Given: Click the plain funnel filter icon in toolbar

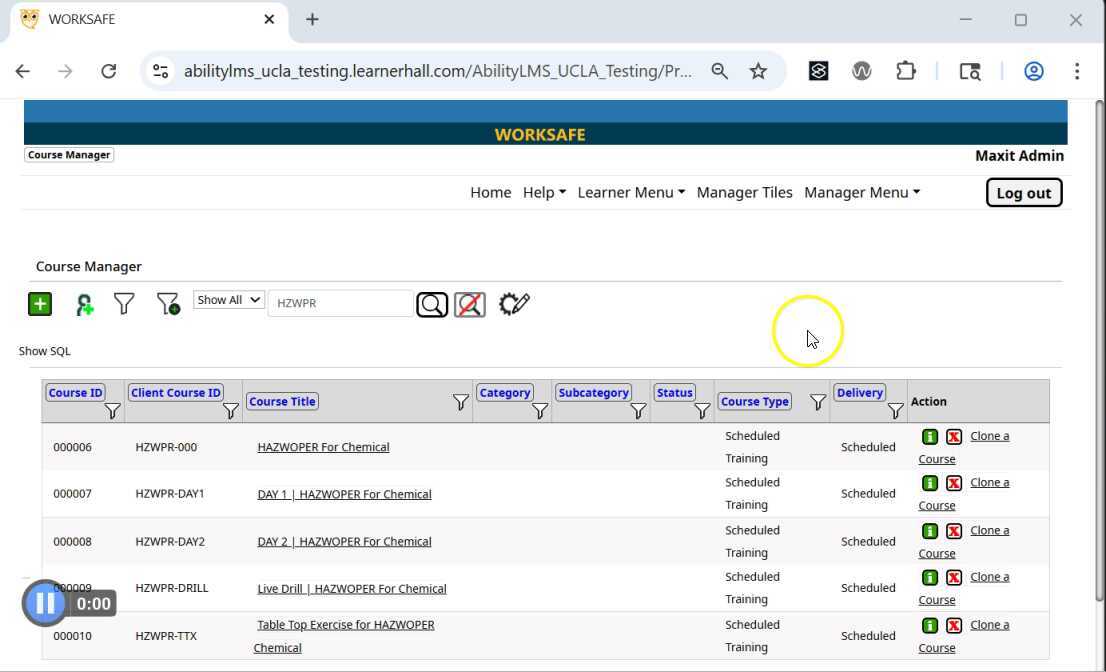Looking at the screenshot, I should [124, 304].
